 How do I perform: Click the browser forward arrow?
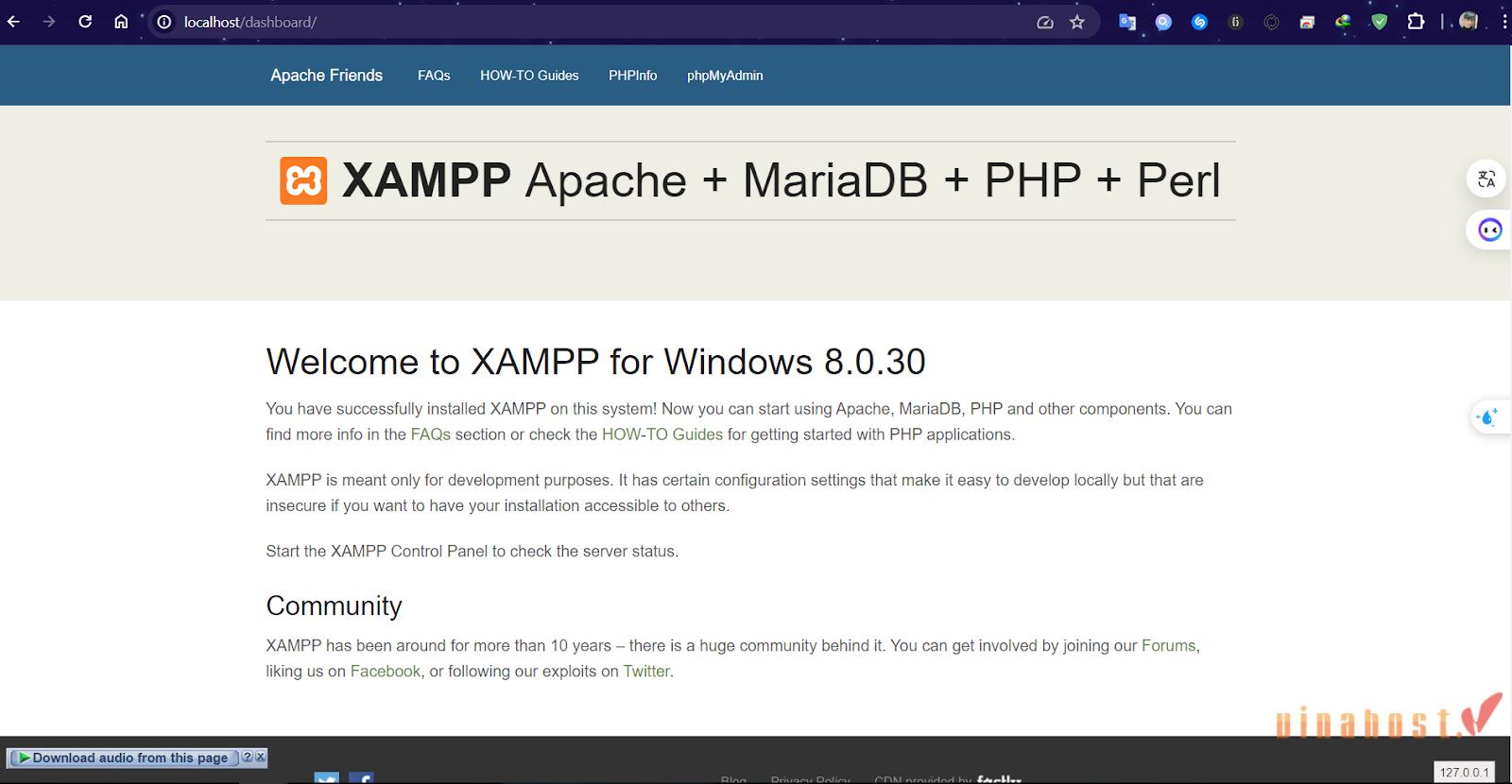click(x=49, y=22)
